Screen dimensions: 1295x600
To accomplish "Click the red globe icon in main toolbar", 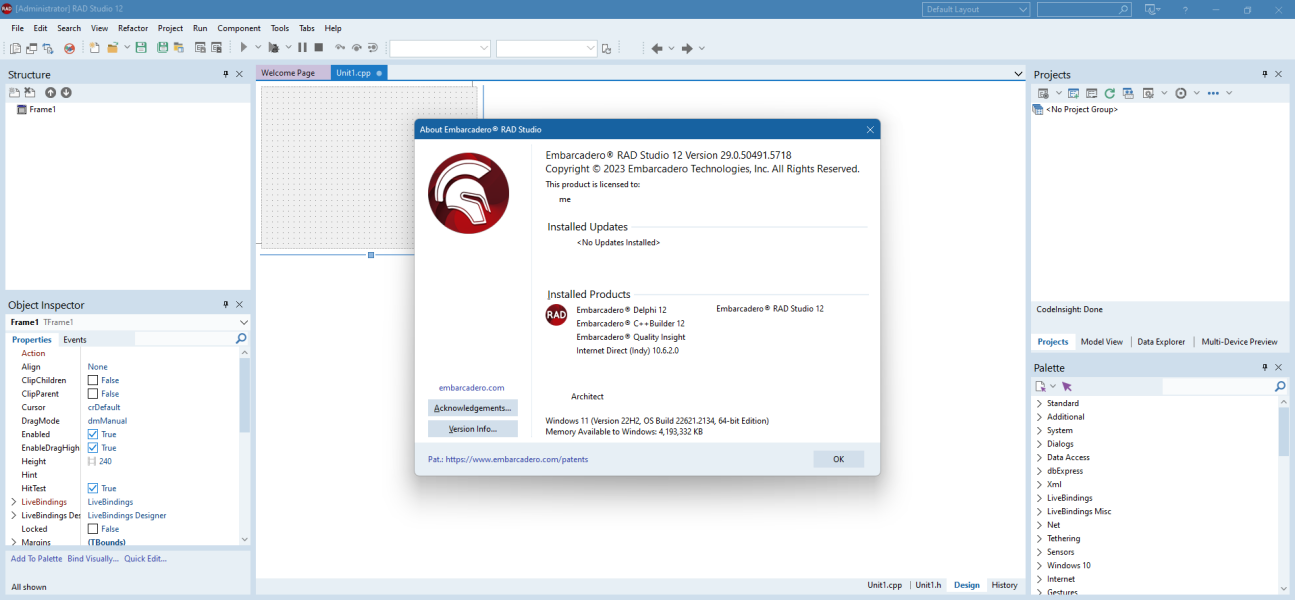I will tap(70, 48).
